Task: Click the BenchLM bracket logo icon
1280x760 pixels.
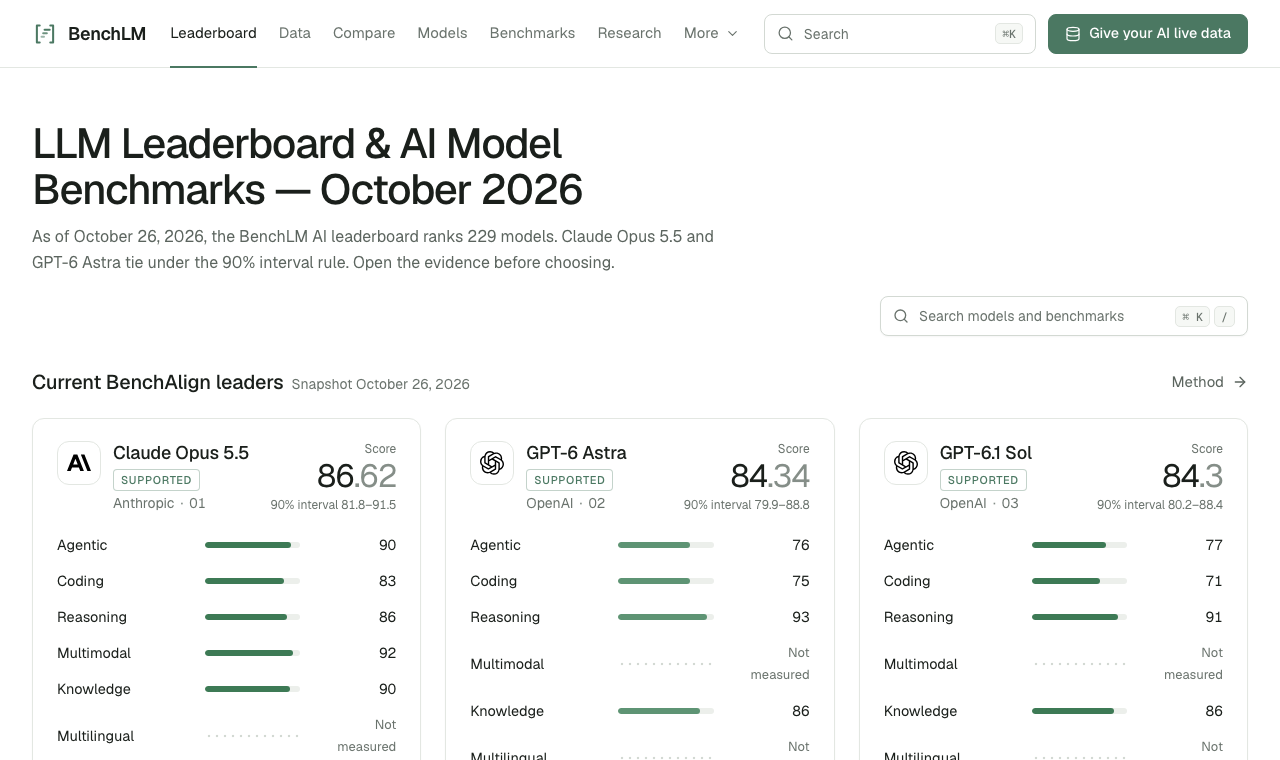Action: [x=45, y=34]
